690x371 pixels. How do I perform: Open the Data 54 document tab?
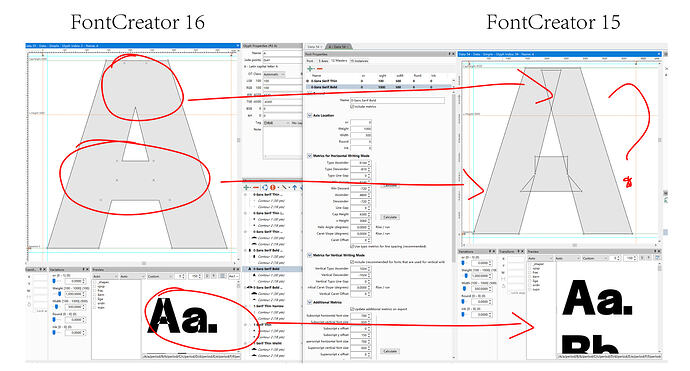coord(315,46)
